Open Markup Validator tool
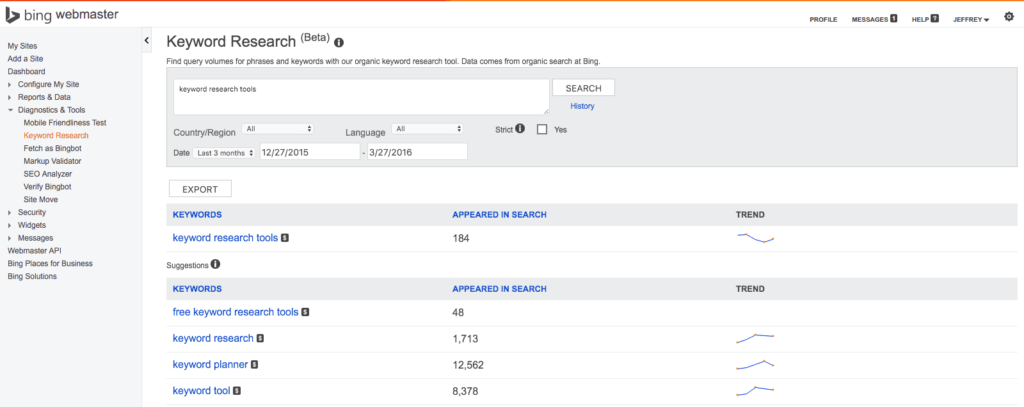Screen dimensions: 1024x407 pos(52,161)
